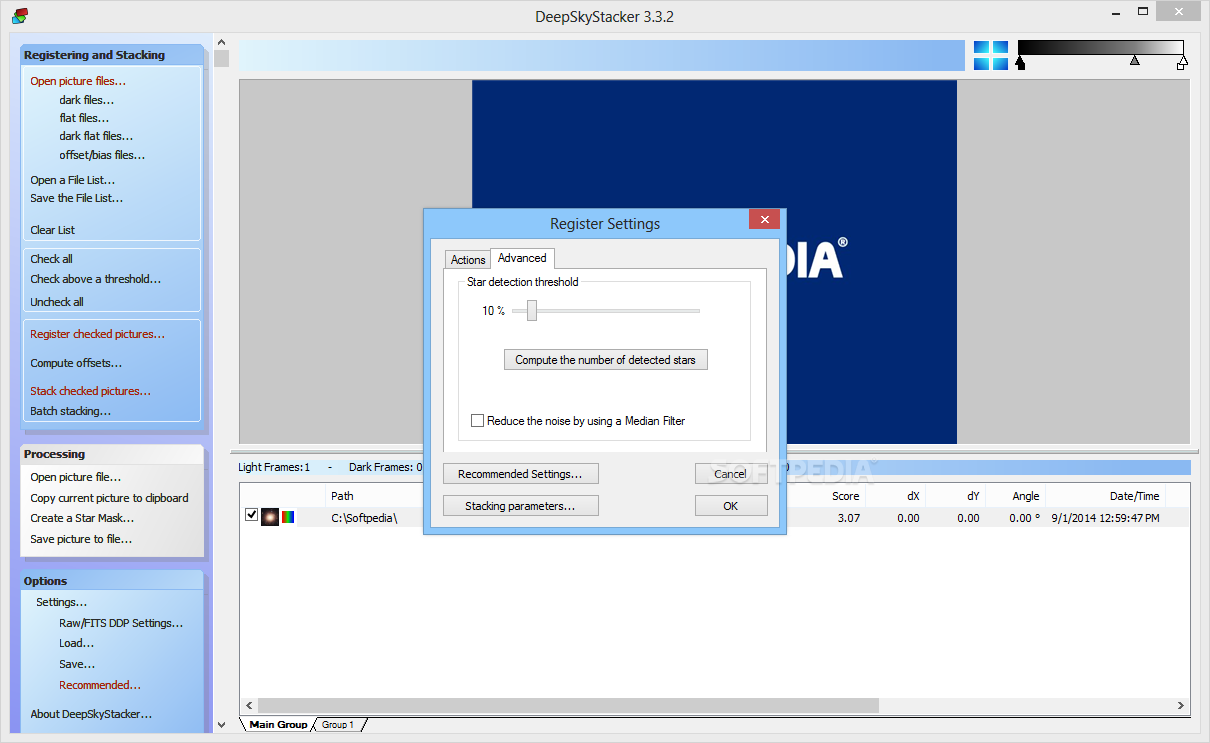This screenshot has width=1210, height=743.
Task: Click the RGB color icon in list row
Action: pos(288,517)
